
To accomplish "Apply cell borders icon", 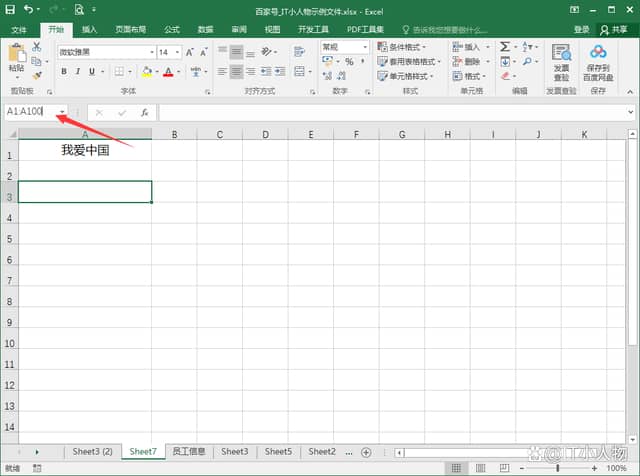I will 119,72.
